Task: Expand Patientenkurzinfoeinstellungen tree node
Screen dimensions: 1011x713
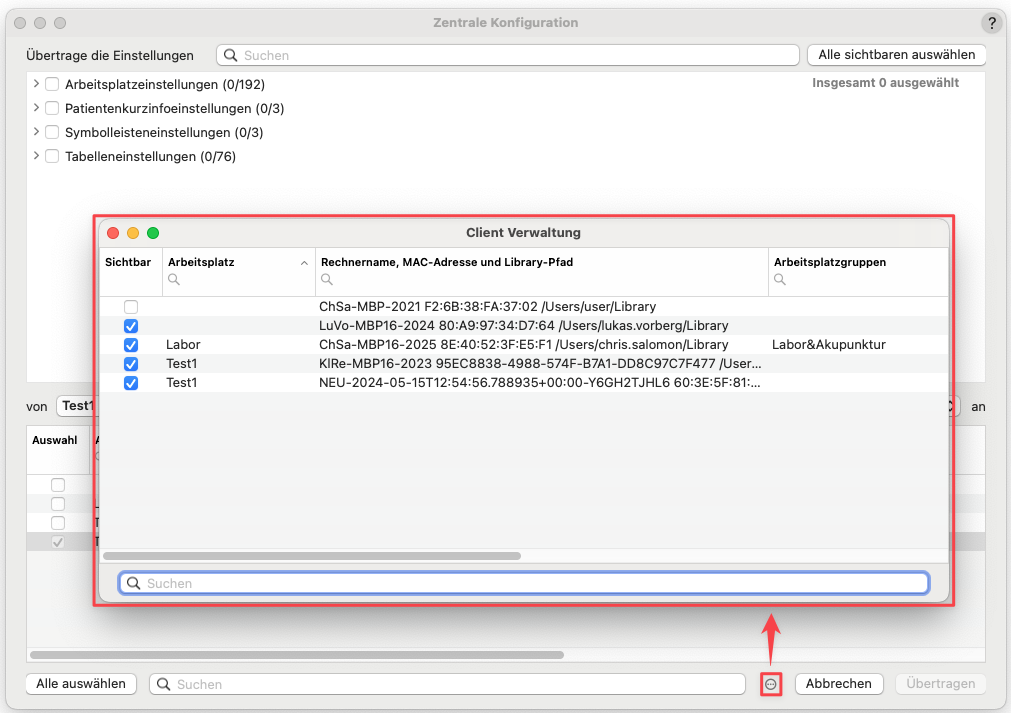Action: coord(36,107)
